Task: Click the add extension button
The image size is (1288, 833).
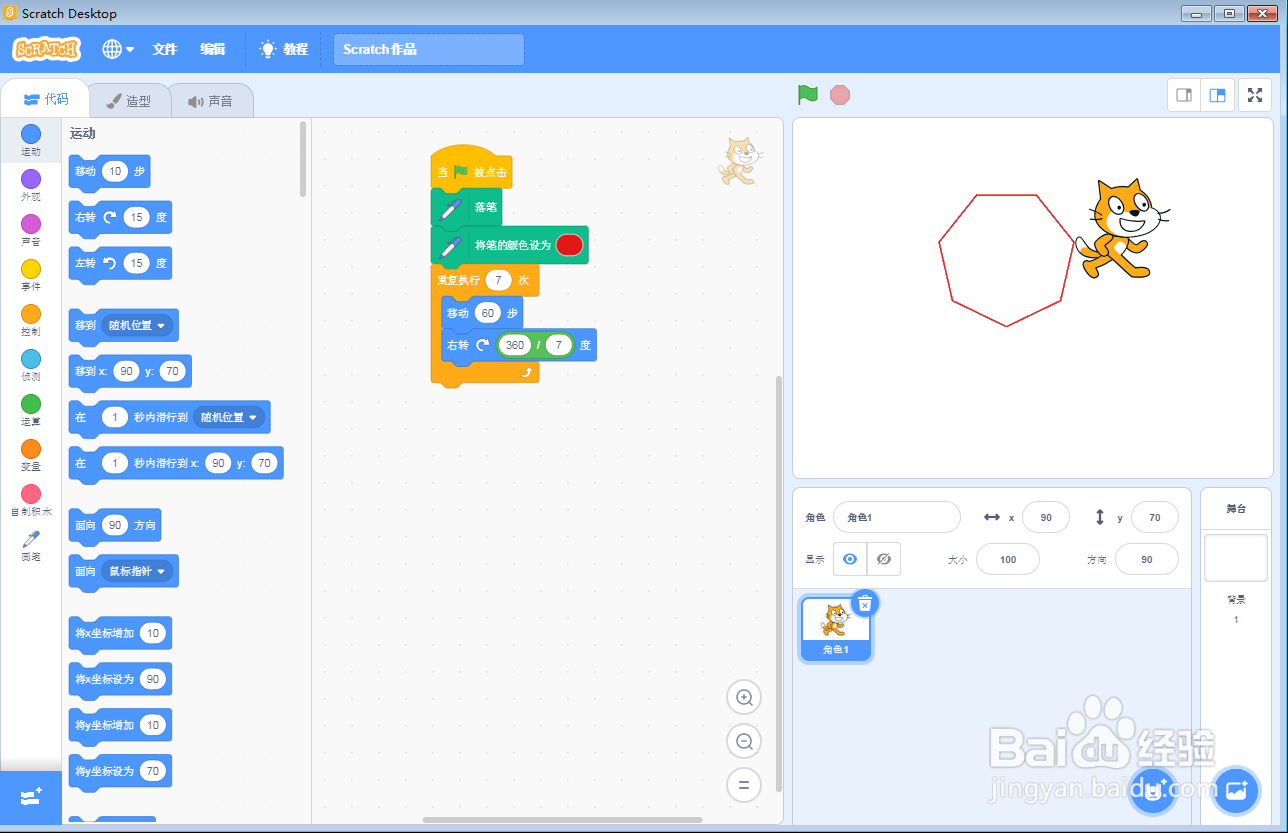Action: pos(31,797)
